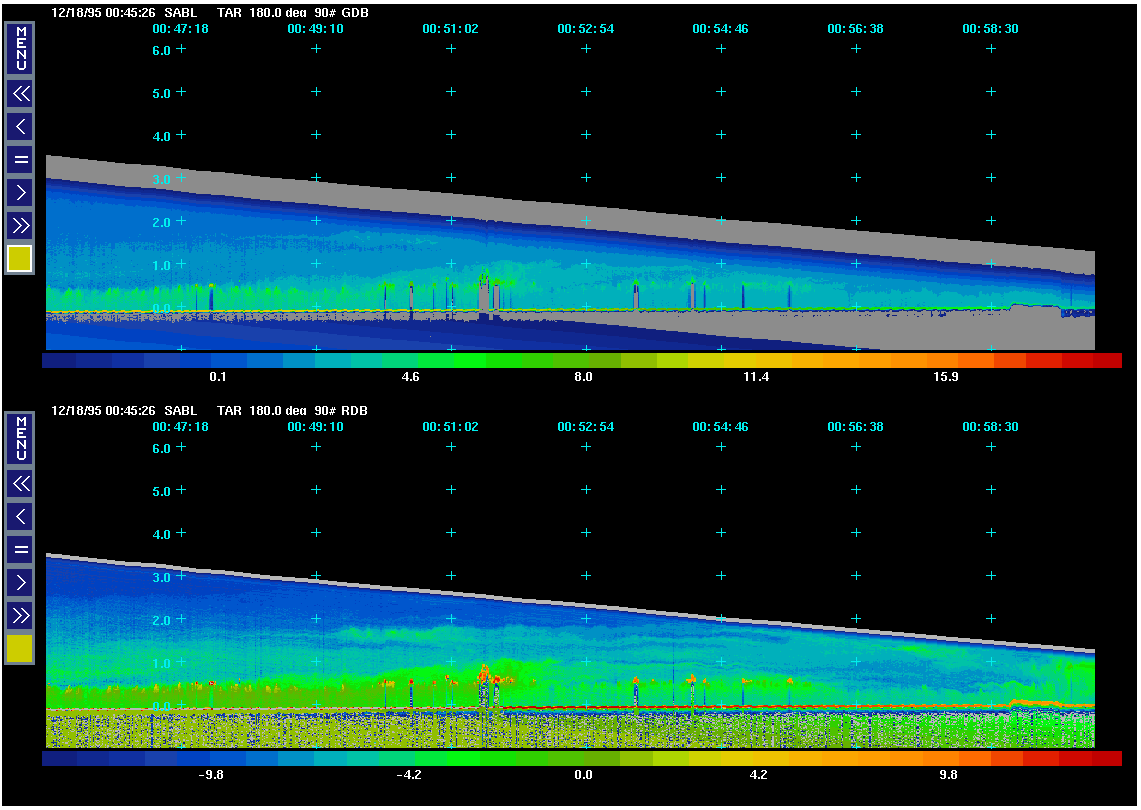Click the 6.0 altitude label in the GDB plot
The image size is (1141, 810).
coord(161,50)
